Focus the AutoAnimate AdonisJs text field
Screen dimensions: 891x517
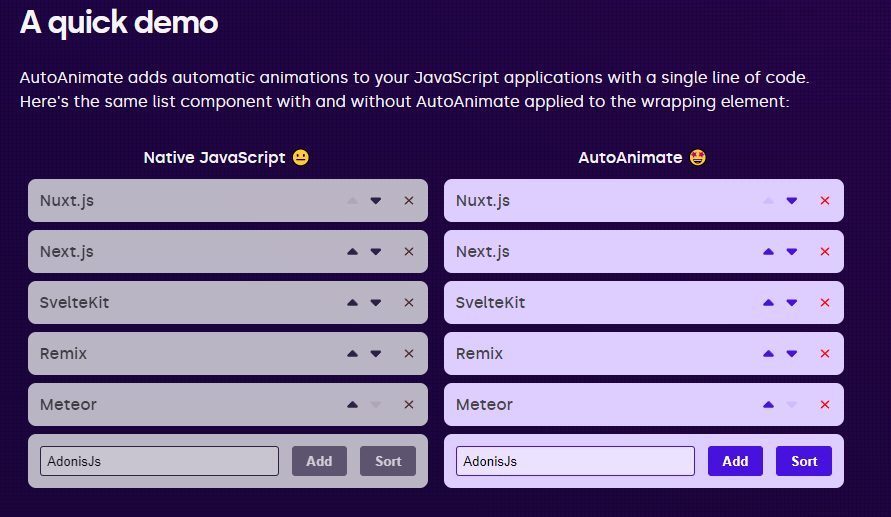pyautogui.click(x=575, y=461)
